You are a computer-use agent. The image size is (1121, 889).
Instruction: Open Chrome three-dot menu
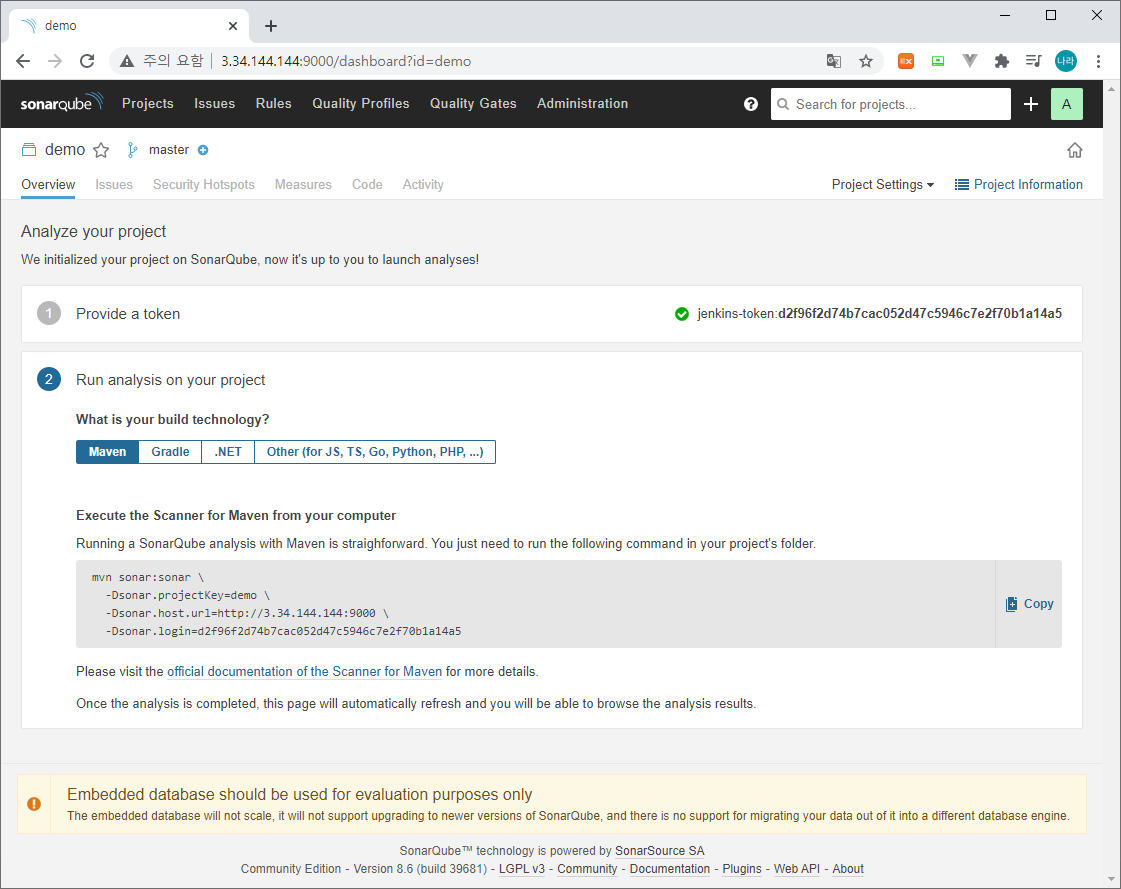pos(1098,61)
